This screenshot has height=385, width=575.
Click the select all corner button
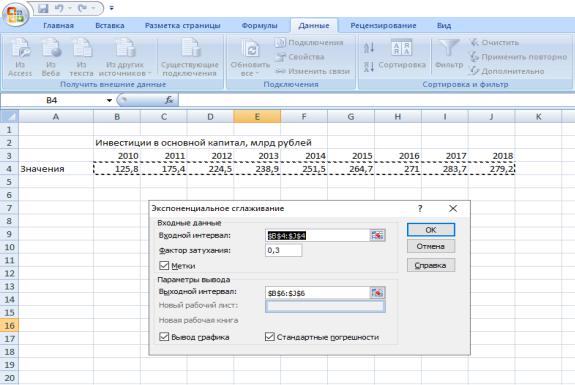point(10,117)
